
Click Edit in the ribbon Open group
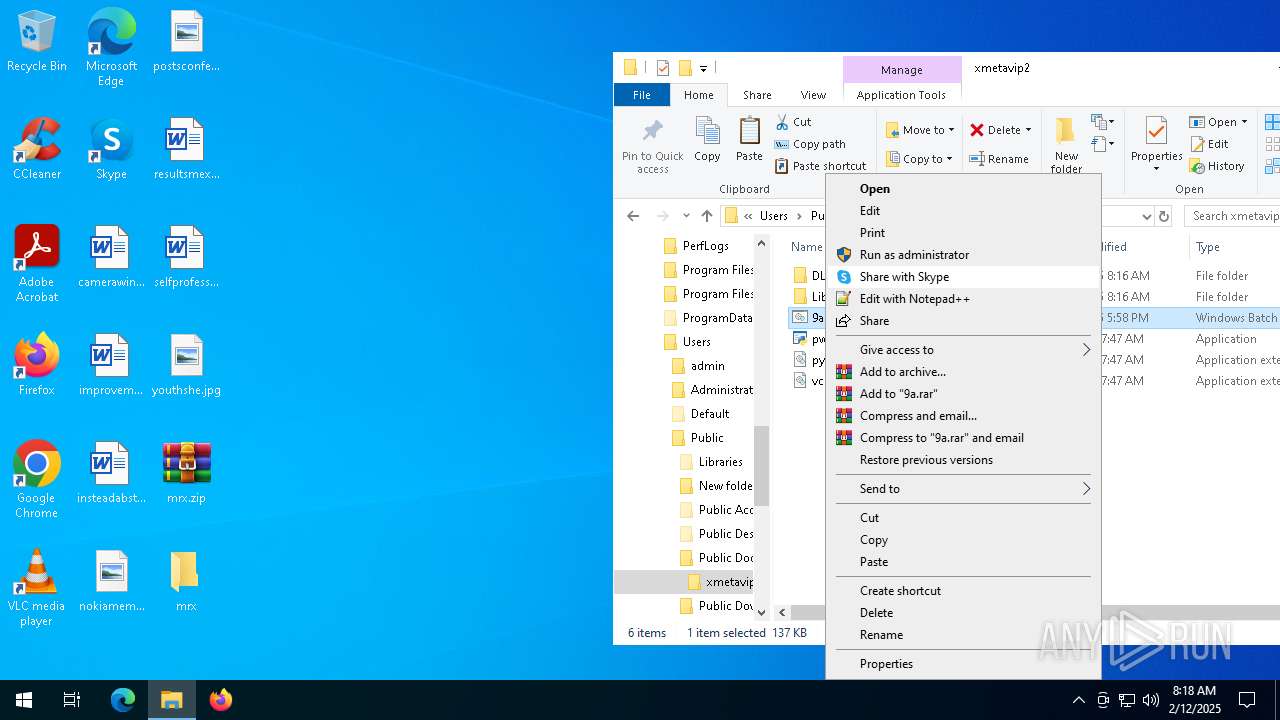pyautogui.click(x=1209, y=144)
